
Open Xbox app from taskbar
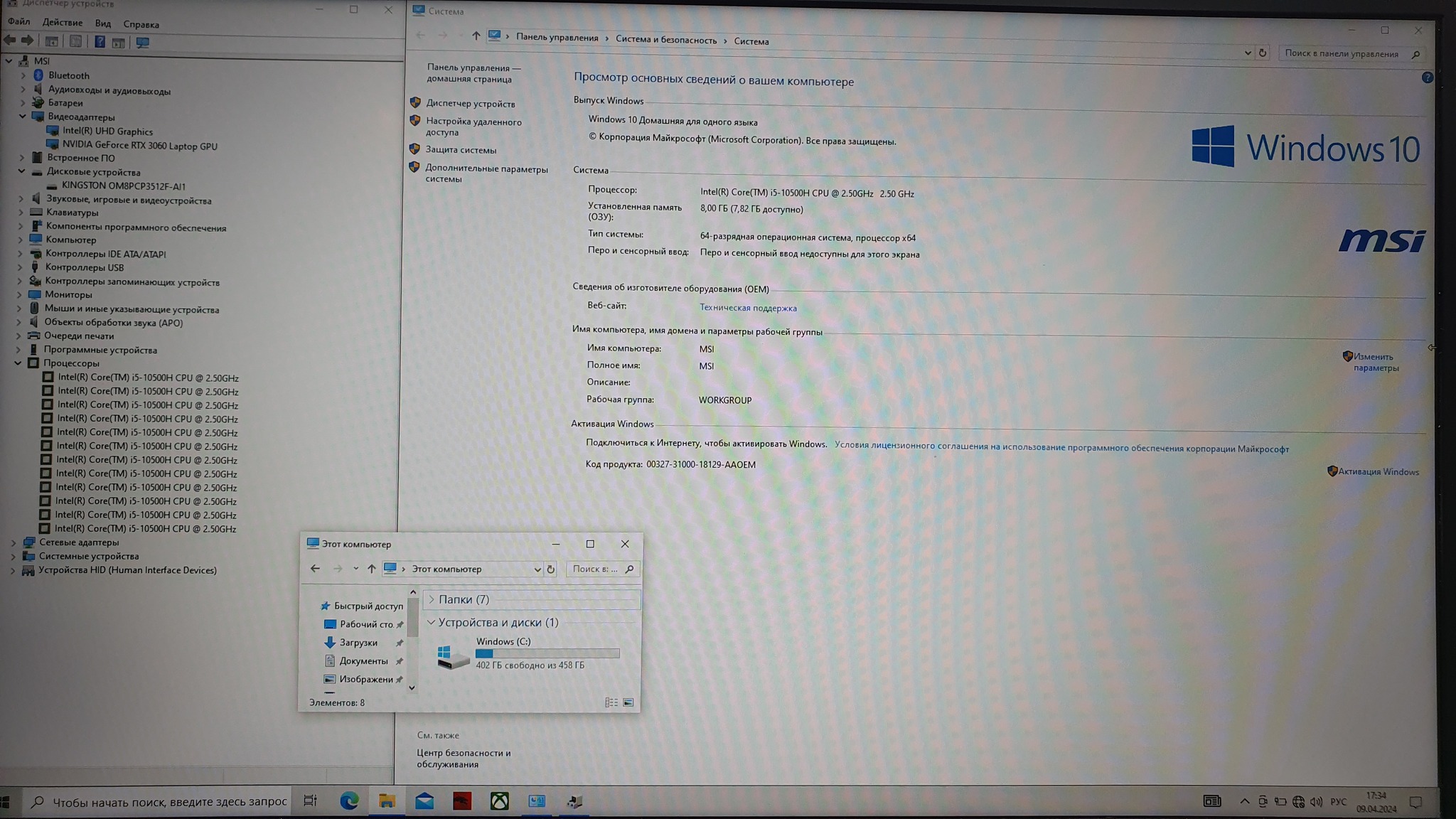(500, 801)
